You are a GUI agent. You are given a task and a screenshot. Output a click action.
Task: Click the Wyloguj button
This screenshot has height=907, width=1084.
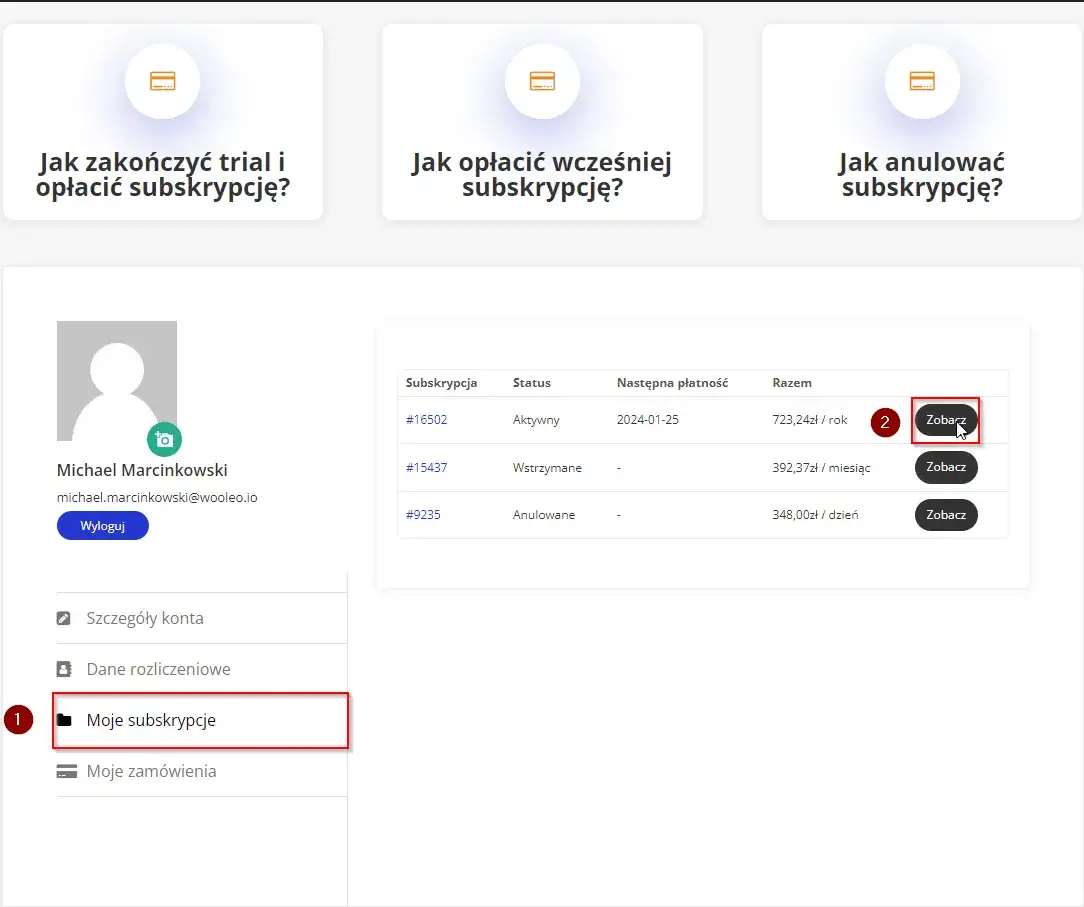coord(102,525)
